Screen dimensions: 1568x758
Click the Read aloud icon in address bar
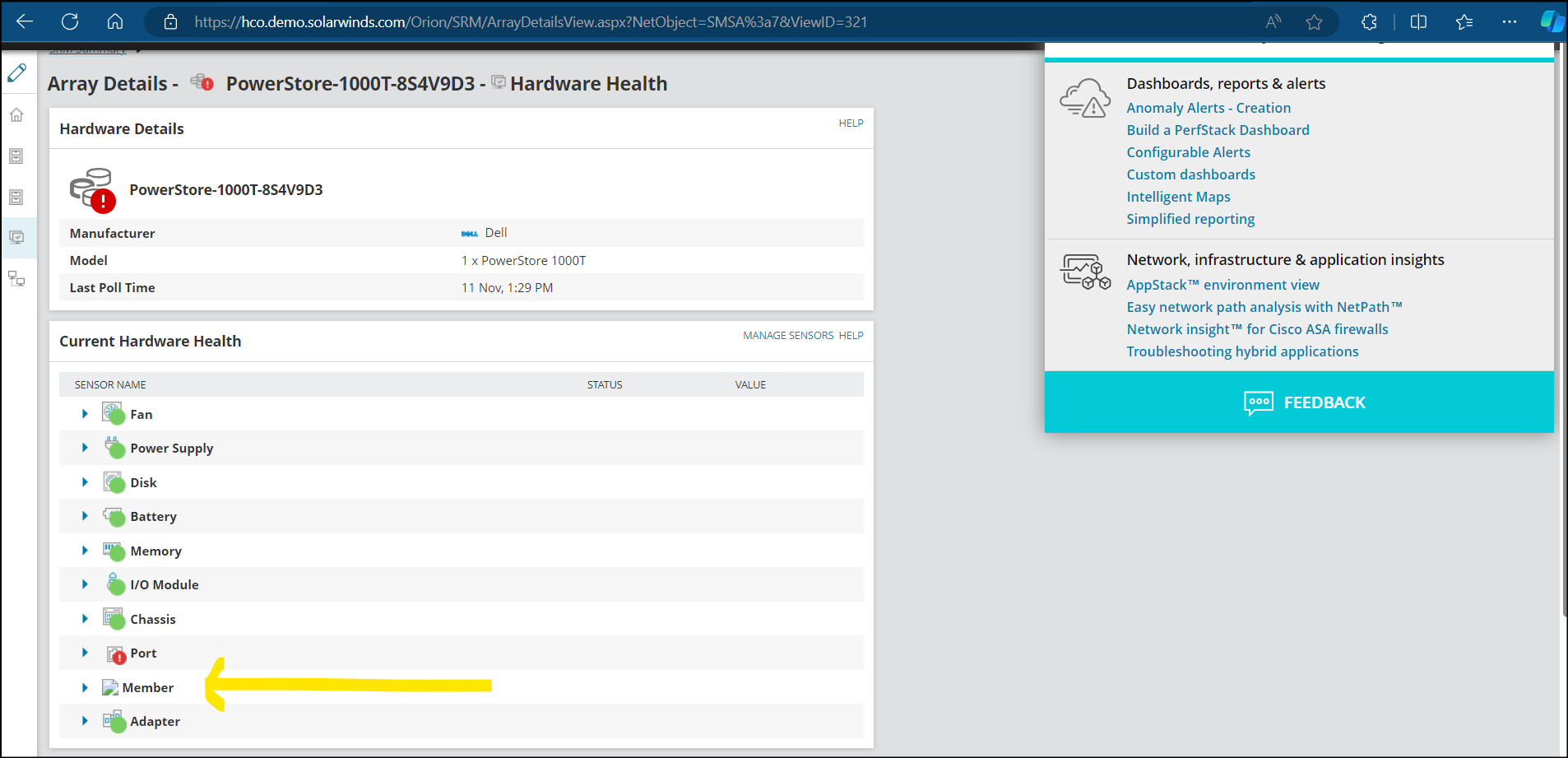click(1273, 22)
